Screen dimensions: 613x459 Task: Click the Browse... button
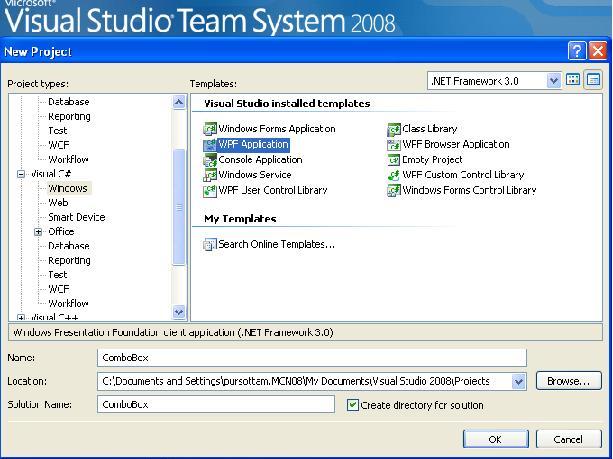[568, 381]
